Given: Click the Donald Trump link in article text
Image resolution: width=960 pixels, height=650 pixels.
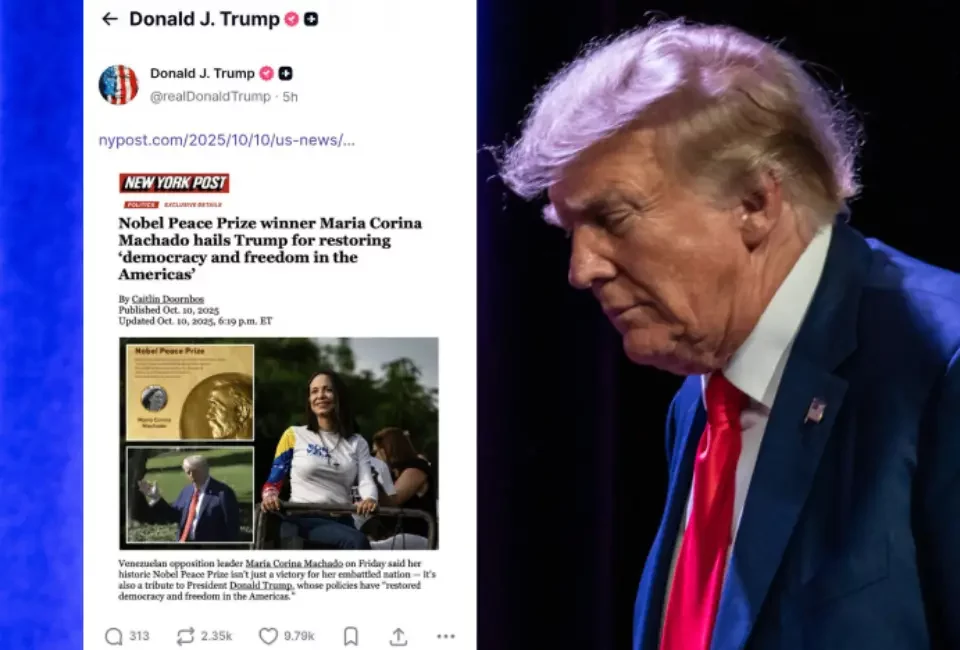Looking at the screenshot, I should click(x=261, y=585).
